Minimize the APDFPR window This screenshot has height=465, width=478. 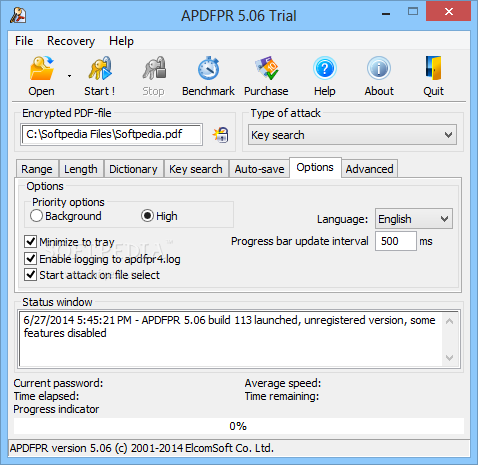pos(386,14)
